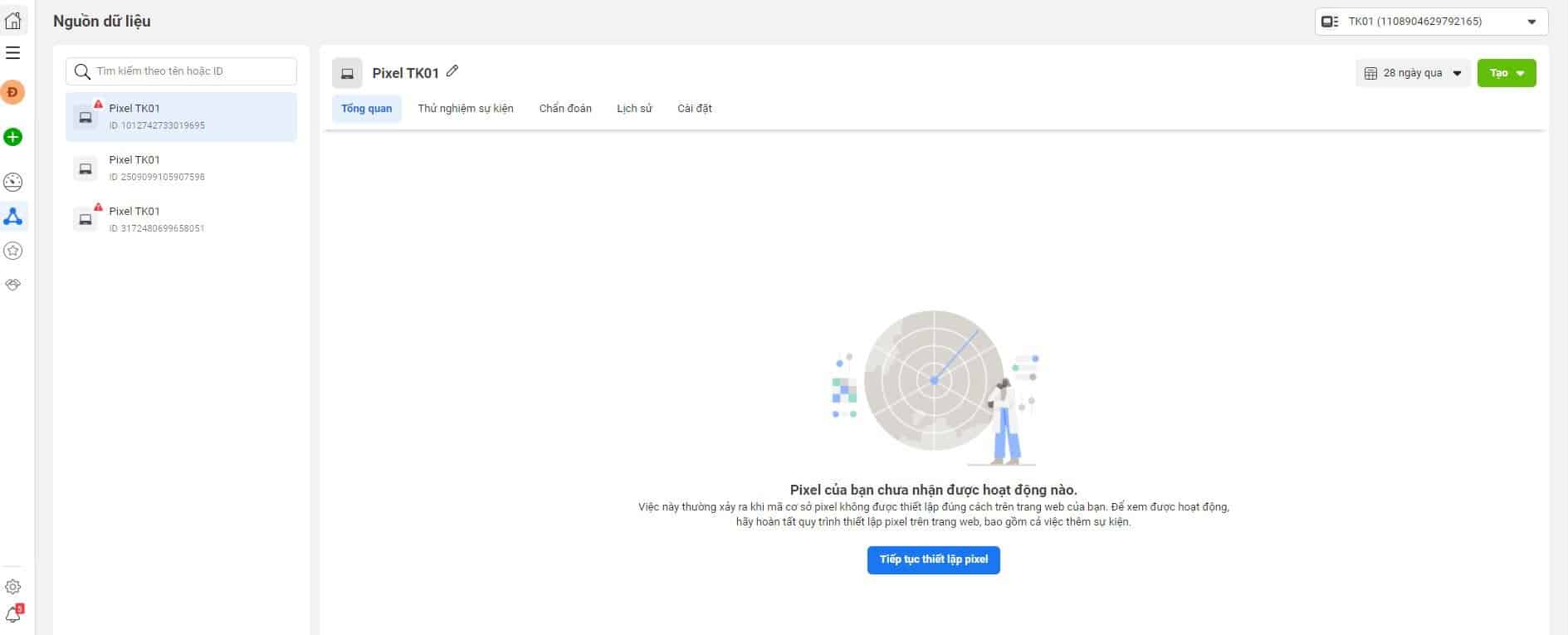Click pencil icon to rename Pixel TK01
1568x635 pixels.
[452, 71]
